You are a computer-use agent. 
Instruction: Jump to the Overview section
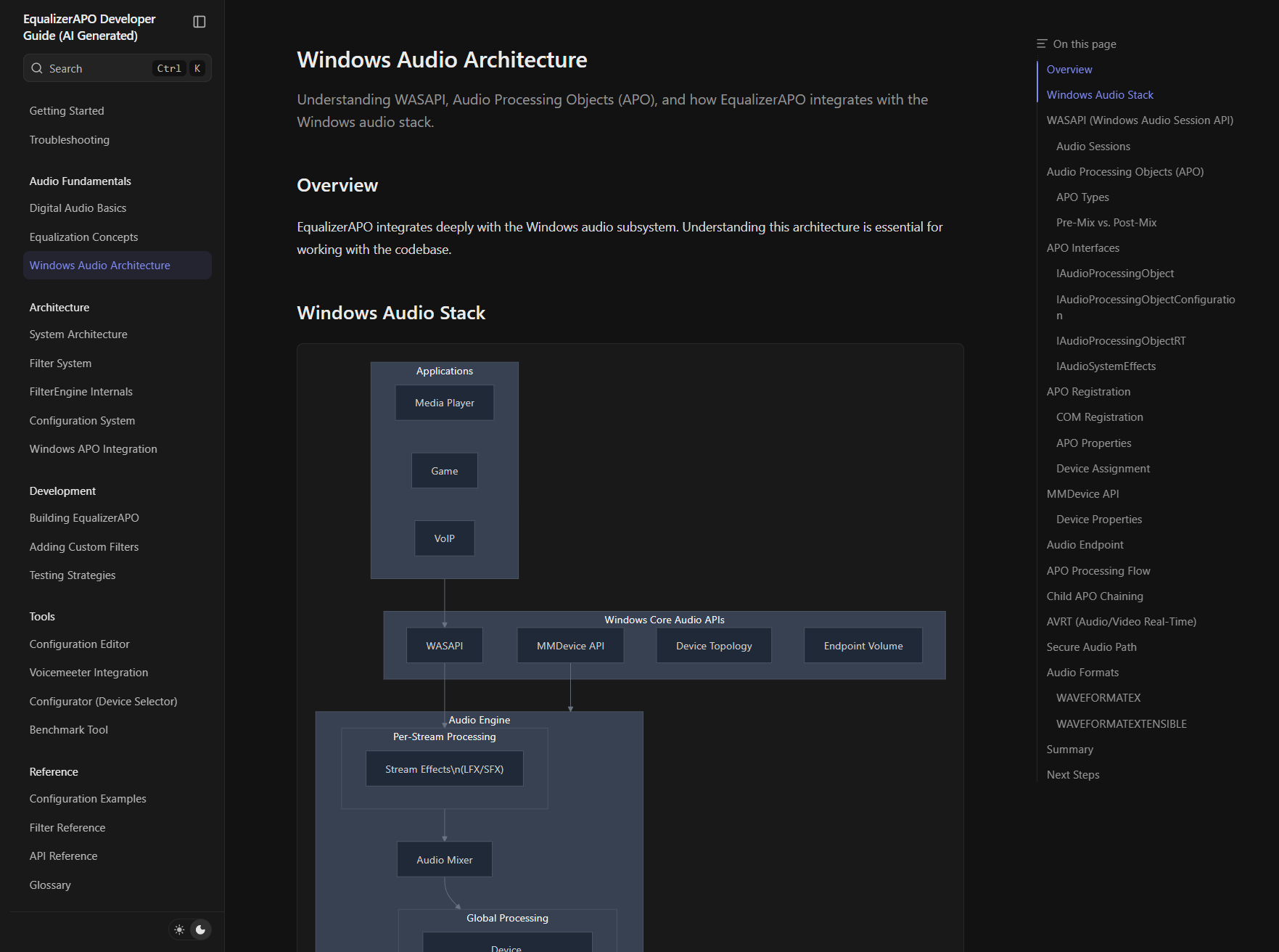(x=1069, y=69)
